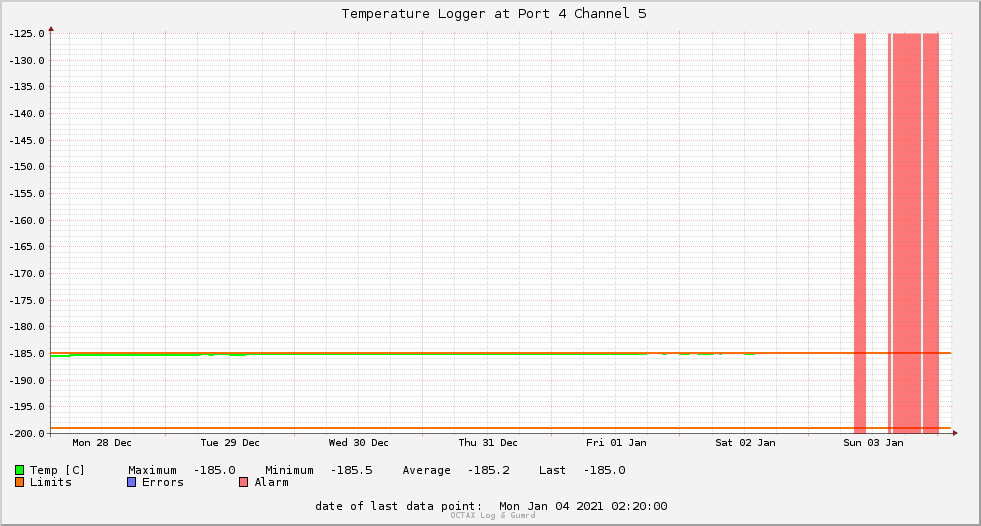This screenshot has width=981, height=526.
Task: Click the Minimum value -185.5
Action: [x=352, y=470]
